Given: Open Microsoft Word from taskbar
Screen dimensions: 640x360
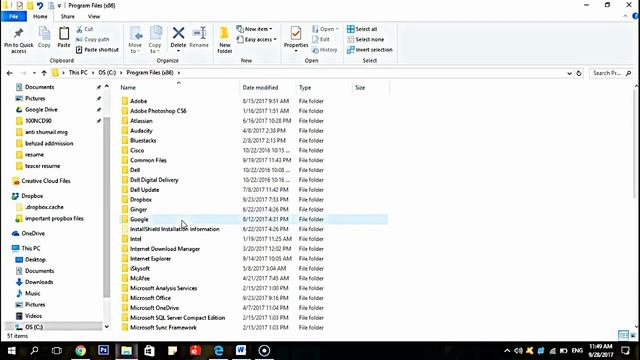Looking at the screenshot, I should click(241, 351).
